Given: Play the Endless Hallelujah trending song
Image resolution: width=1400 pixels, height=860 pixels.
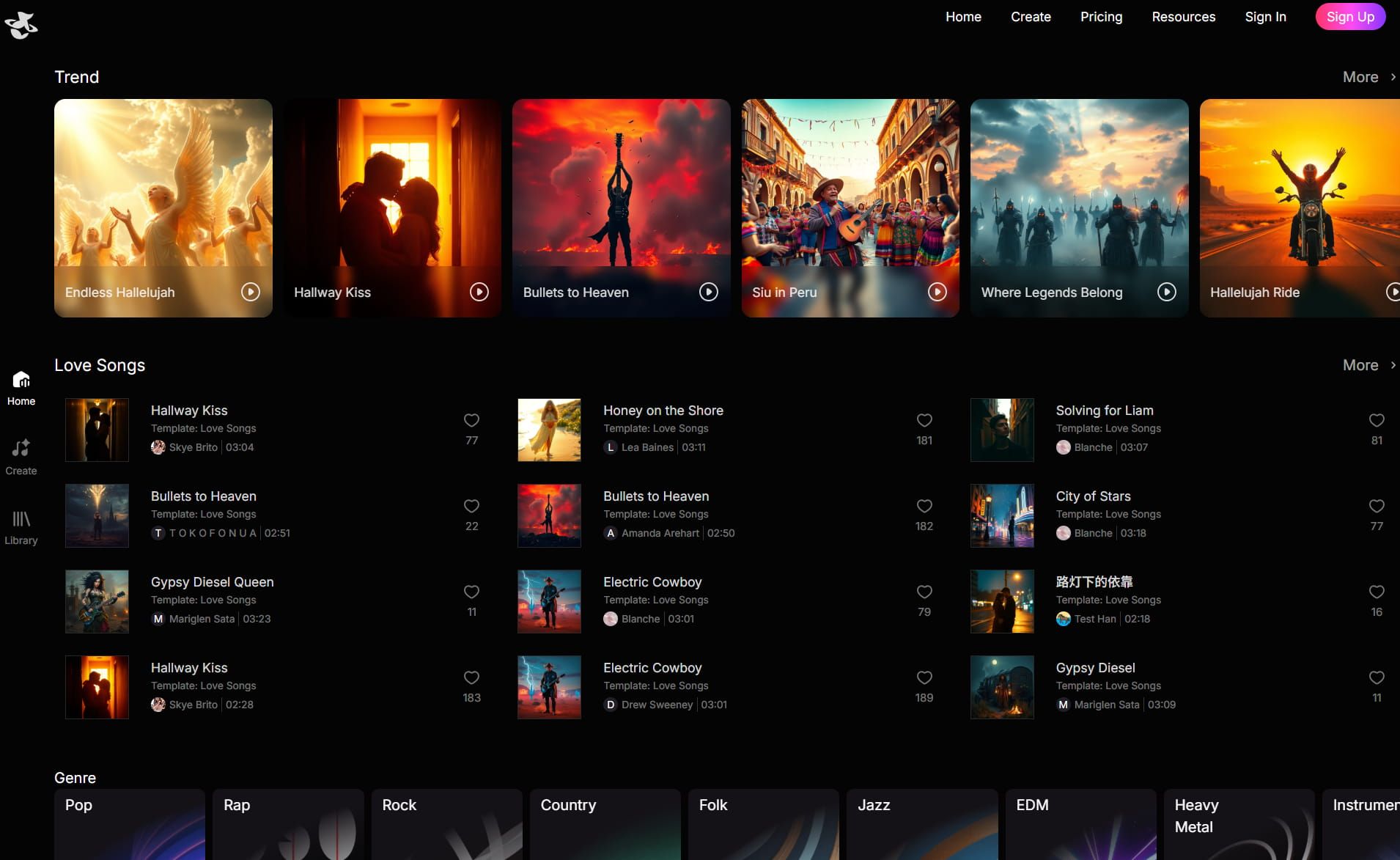Looking at the screenshot, I should tap(251, 292).
